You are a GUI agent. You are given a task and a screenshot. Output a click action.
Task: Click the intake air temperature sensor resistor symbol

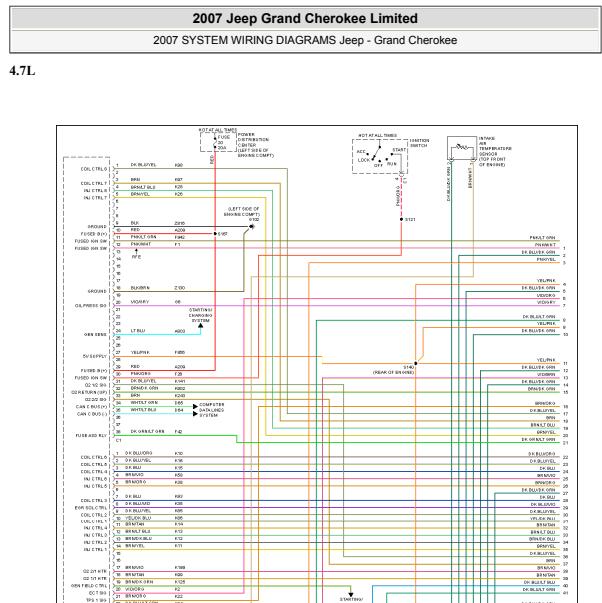point(462,147)
